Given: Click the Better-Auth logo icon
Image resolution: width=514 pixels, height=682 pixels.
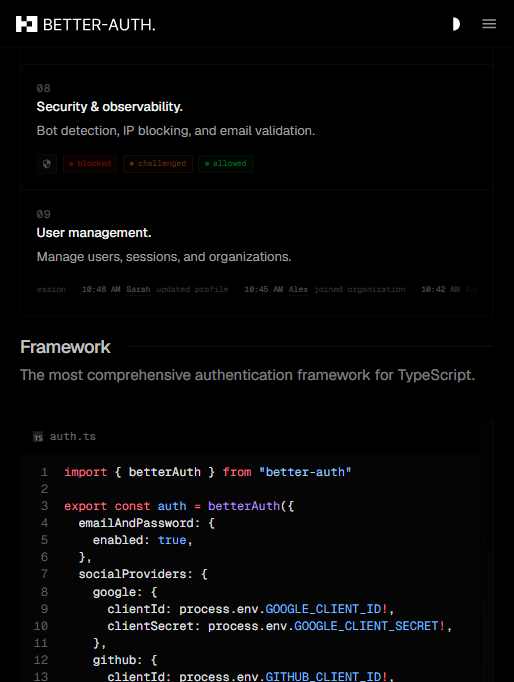Looking at the screenshot, I should click(27, 24).
